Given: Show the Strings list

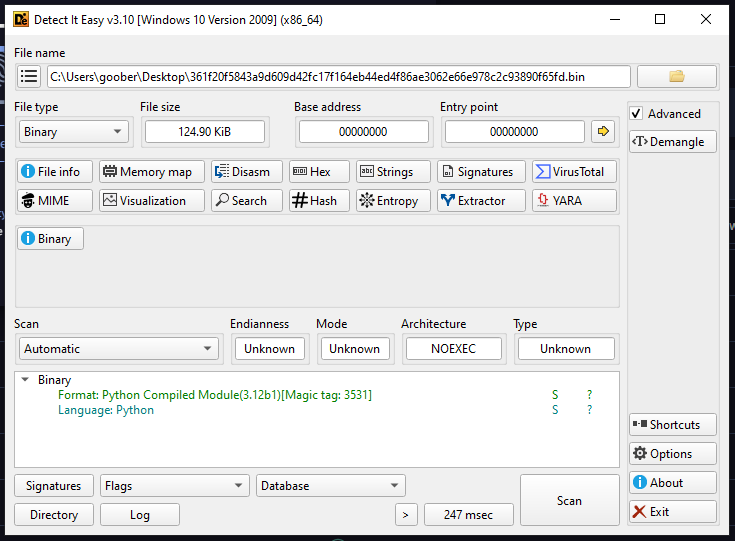Looking at the screenshot, I should [x=393, y=172].
